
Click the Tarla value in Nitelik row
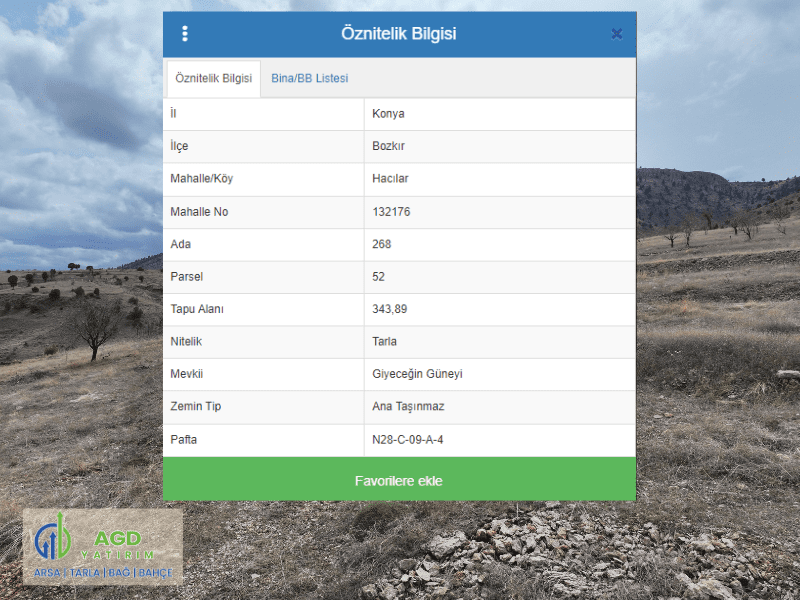coord(384,342)
